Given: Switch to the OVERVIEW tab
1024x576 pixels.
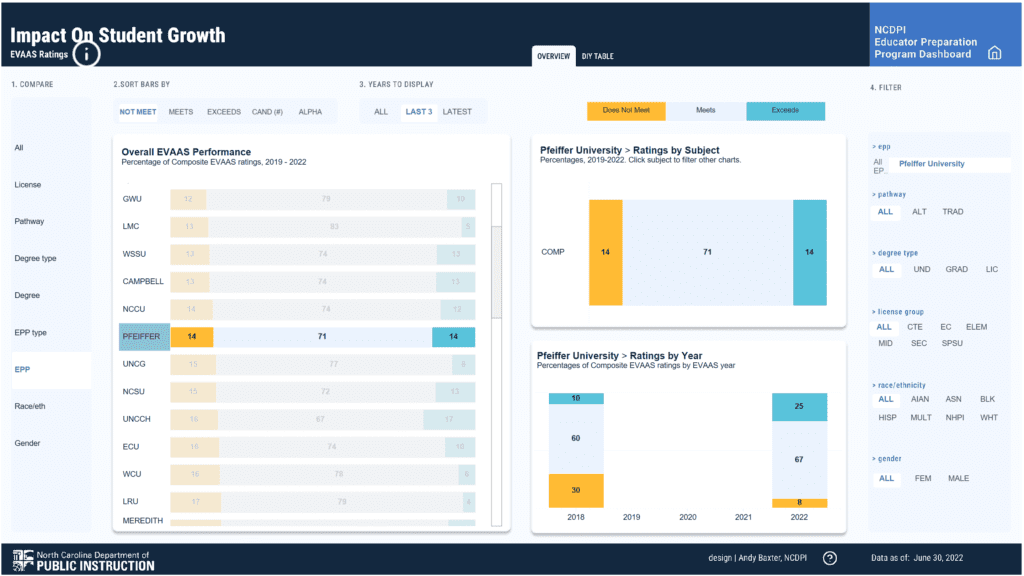Looking at the screenshot, I should 553,56.
